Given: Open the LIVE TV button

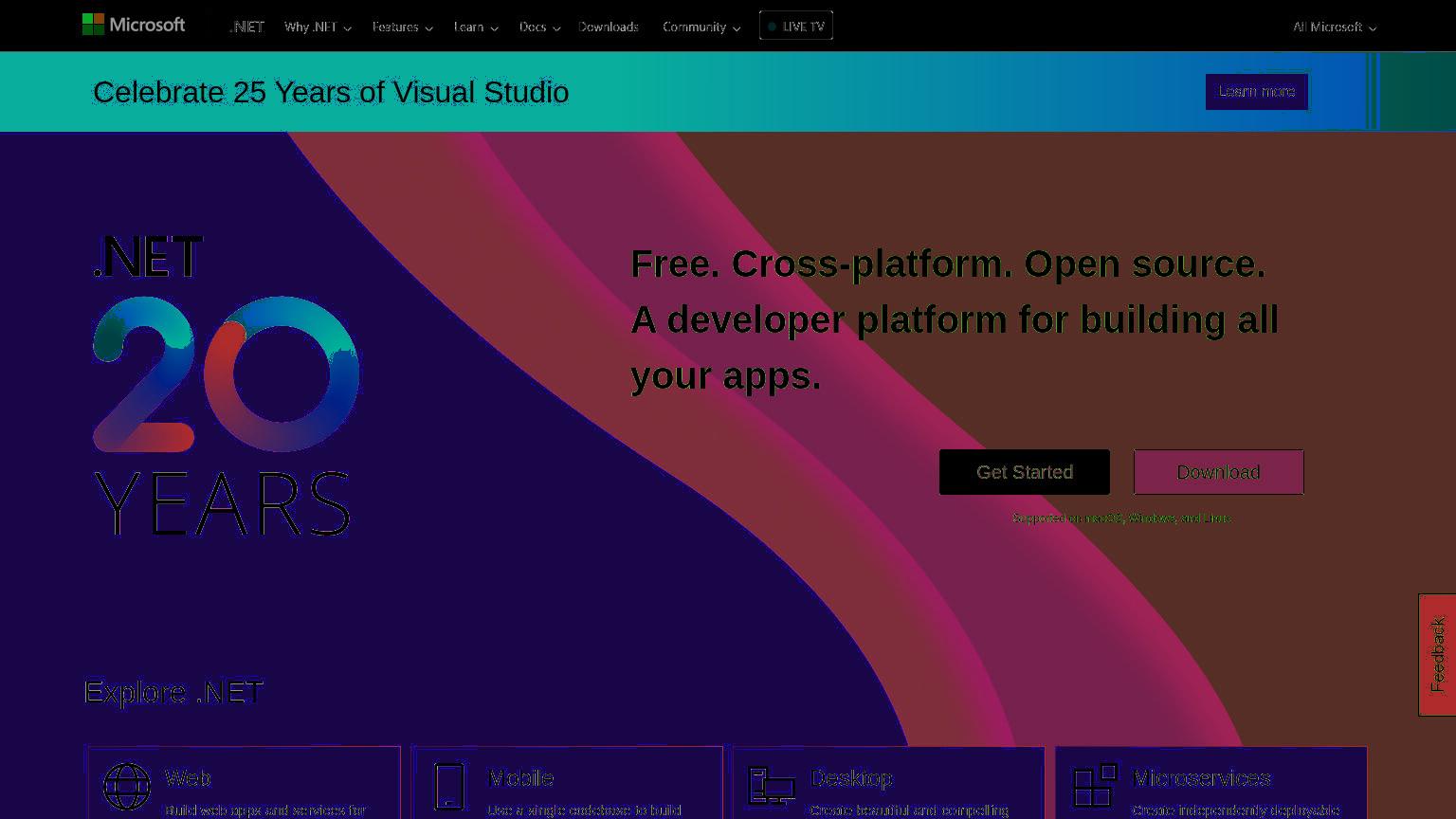Looking at the screenshot, I should point(796,26).
